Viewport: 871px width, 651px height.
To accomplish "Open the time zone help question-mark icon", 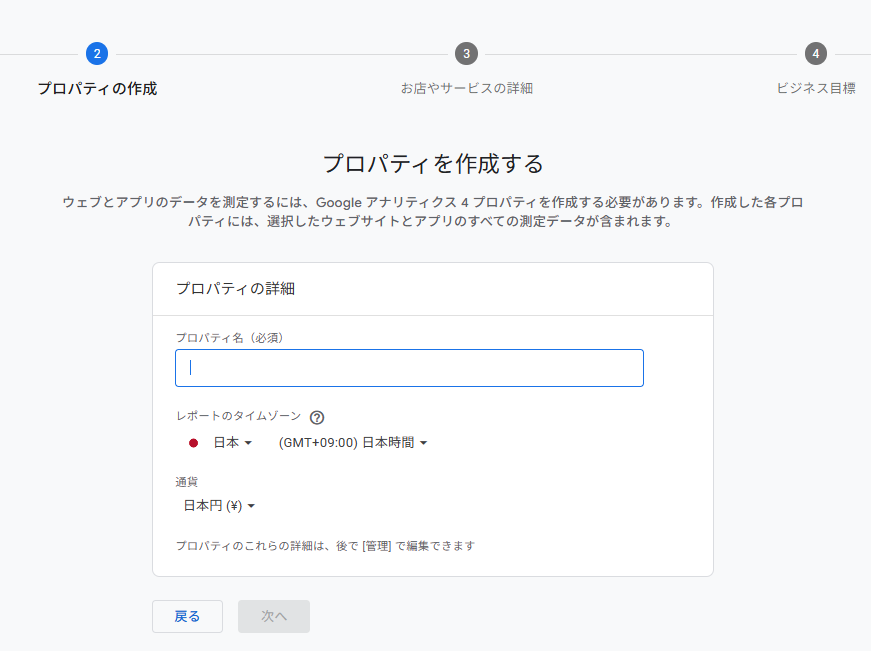I will click(x=317, y=418).
